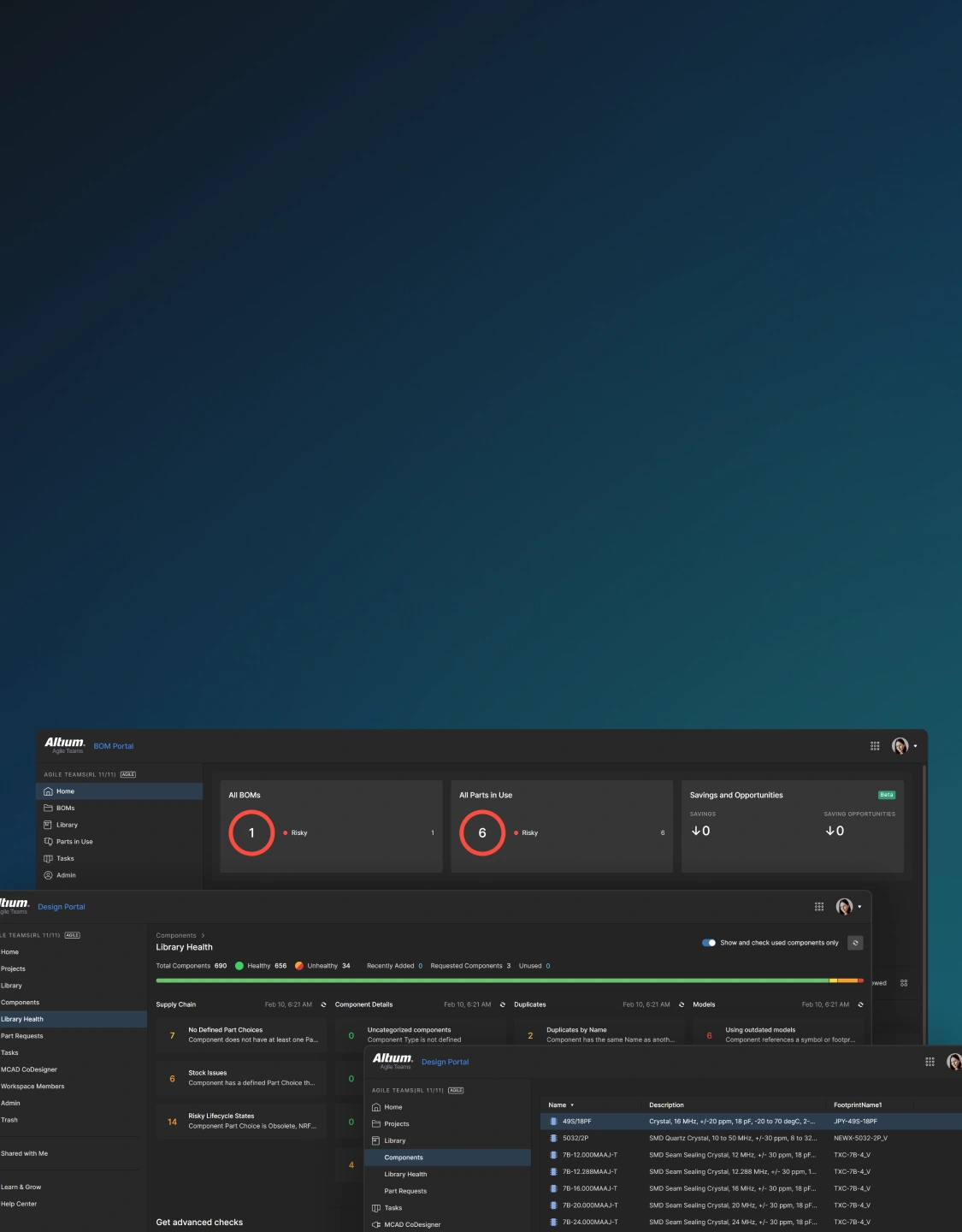Click the BOMs folder icon in BOM Portal sidebar
The height and width of the screenshot is (1232, 962).
pos(48,808)
